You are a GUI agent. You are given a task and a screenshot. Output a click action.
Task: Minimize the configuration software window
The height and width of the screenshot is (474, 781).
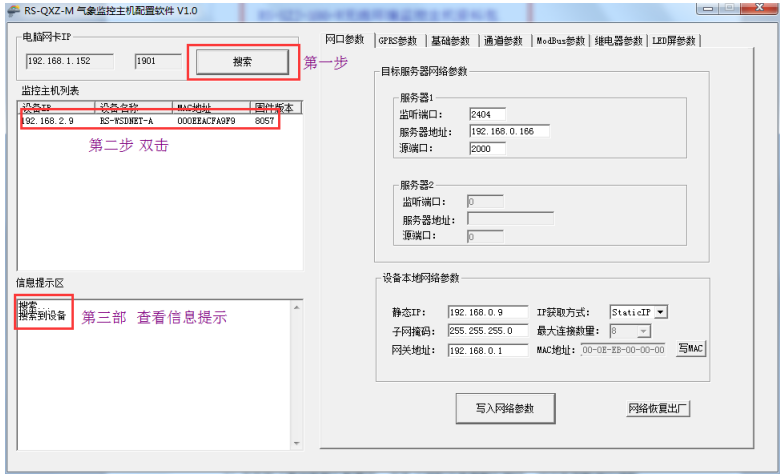click(708, 7)
